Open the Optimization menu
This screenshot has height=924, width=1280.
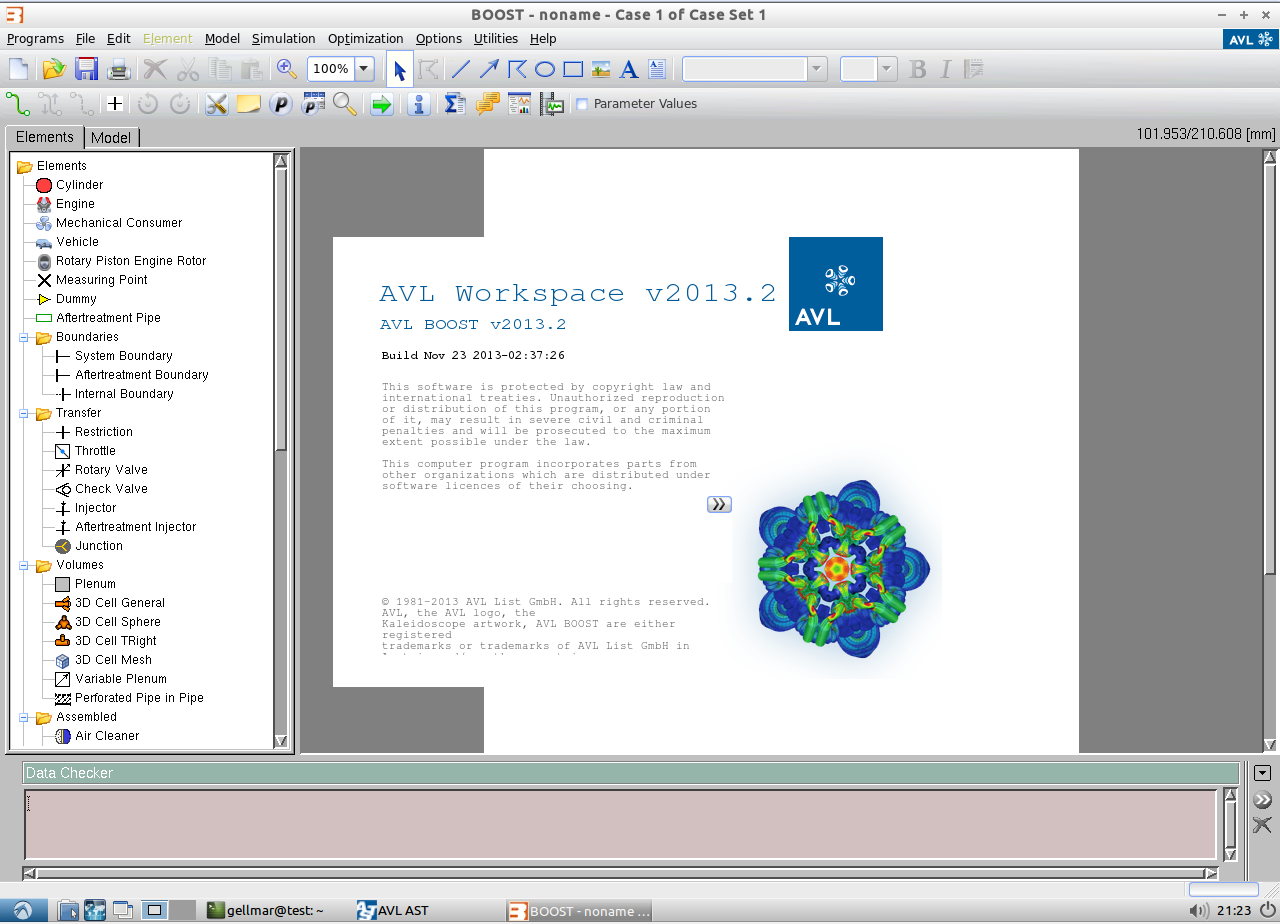tap(366, 39)
